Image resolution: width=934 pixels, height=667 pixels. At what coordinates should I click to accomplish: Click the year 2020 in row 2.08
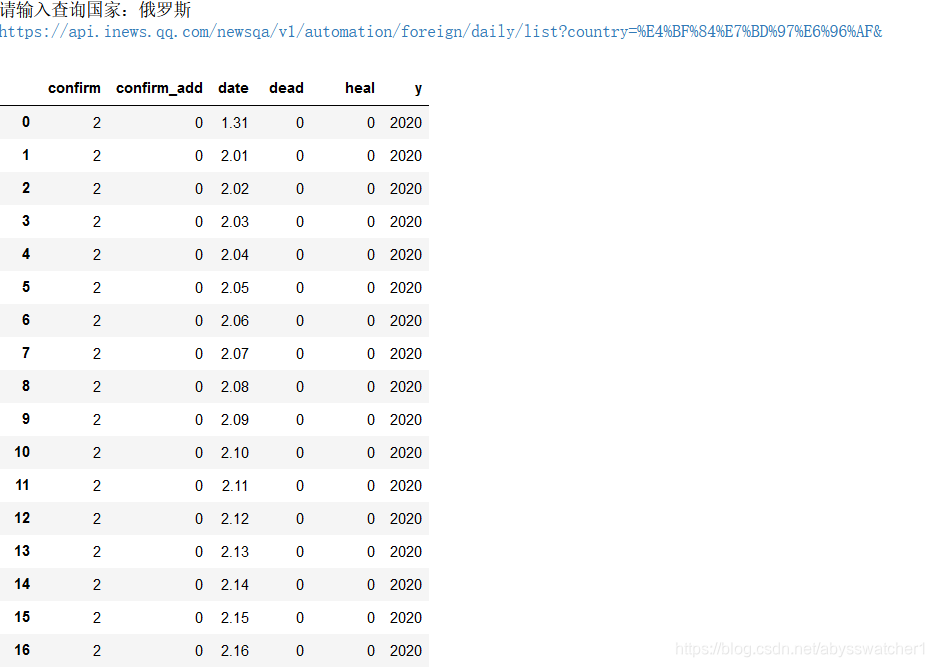pyautogui.click(x=406, y=387)
